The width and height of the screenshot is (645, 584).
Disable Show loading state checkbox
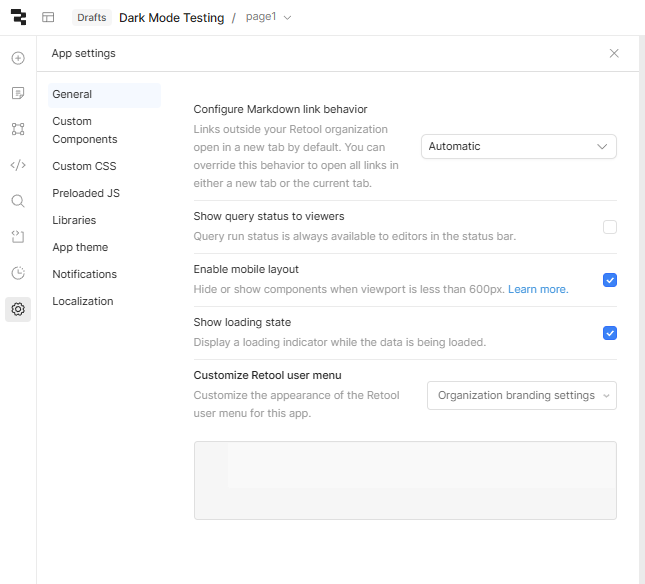(x=610, y=333)
